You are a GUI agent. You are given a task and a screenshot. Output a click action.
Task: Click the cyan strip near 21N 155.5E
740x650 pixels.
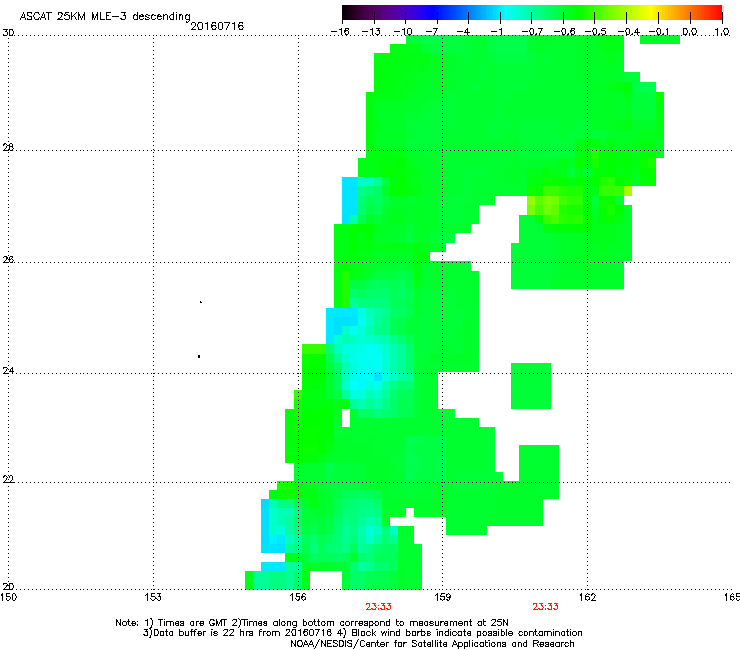(272, 526)
